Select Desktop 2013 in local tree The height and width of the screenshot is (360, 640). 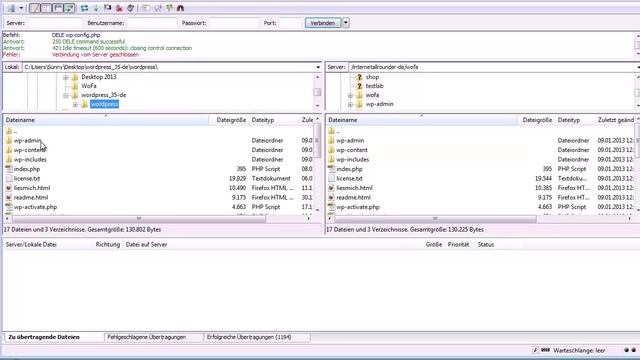point(99,77)
